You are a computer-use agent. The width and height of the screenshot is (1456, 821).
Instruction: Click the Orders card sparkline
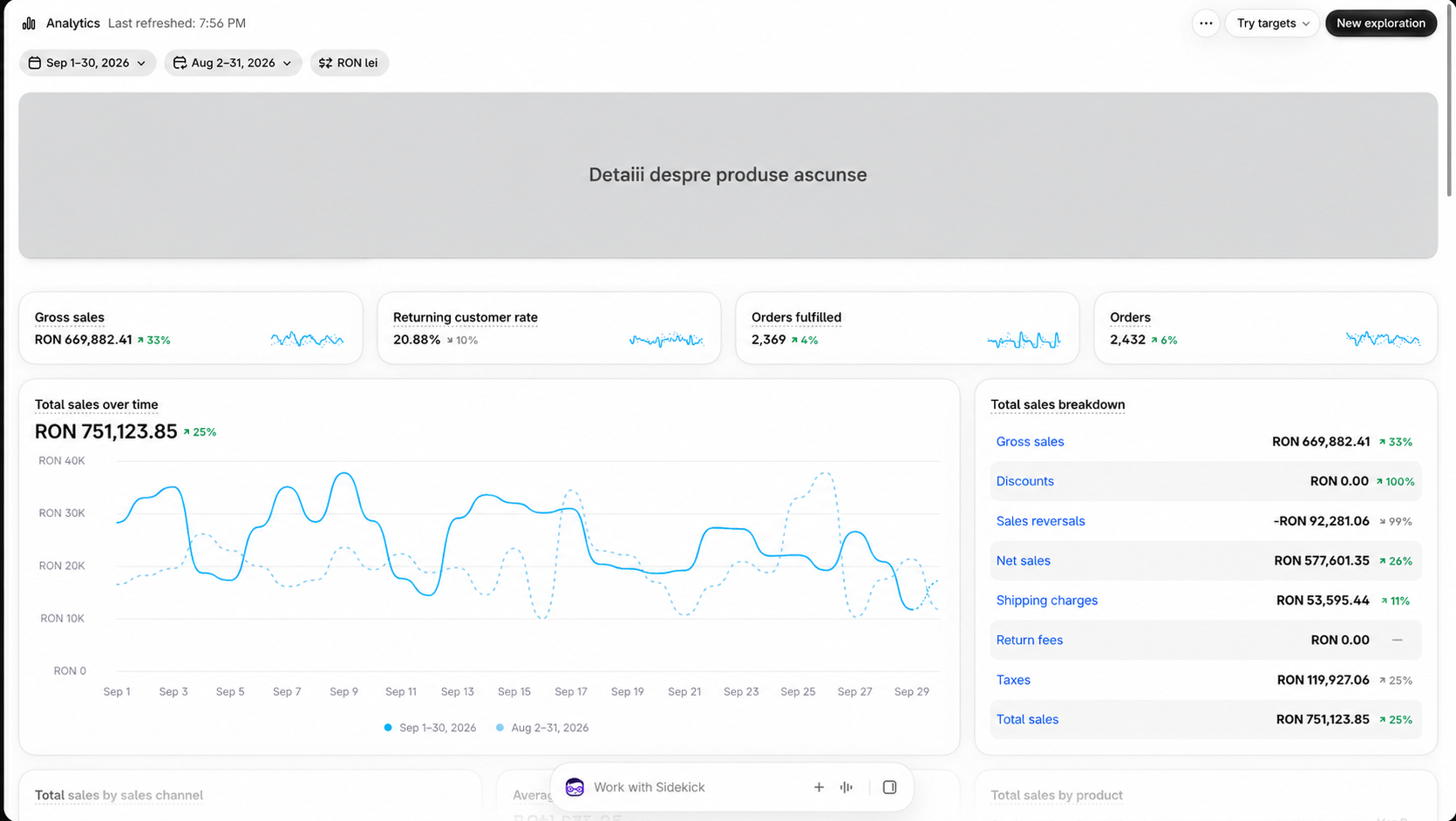1383,339
